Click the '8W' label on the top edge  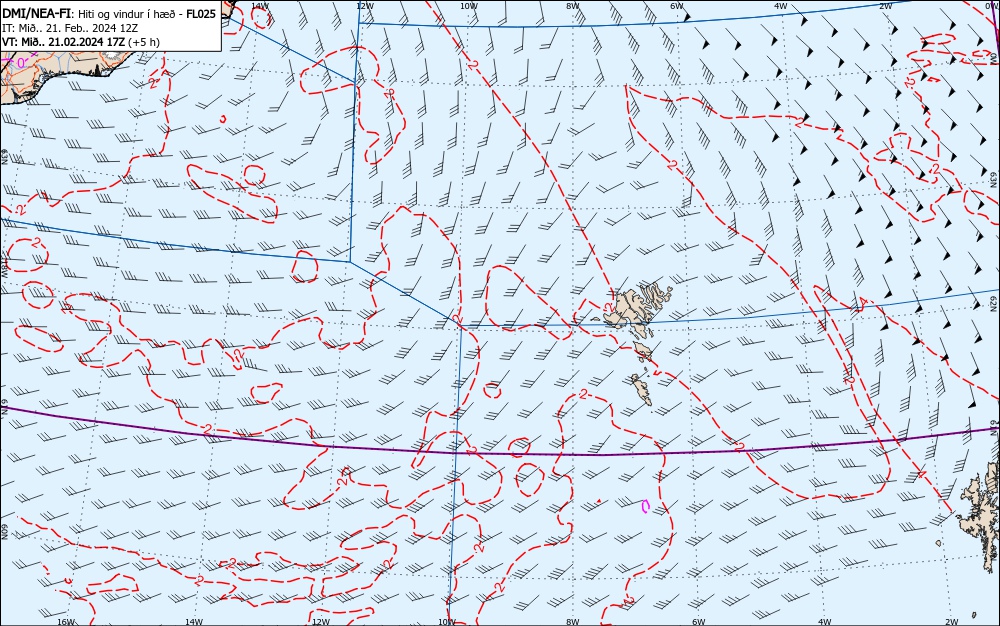tap(572, 6)
